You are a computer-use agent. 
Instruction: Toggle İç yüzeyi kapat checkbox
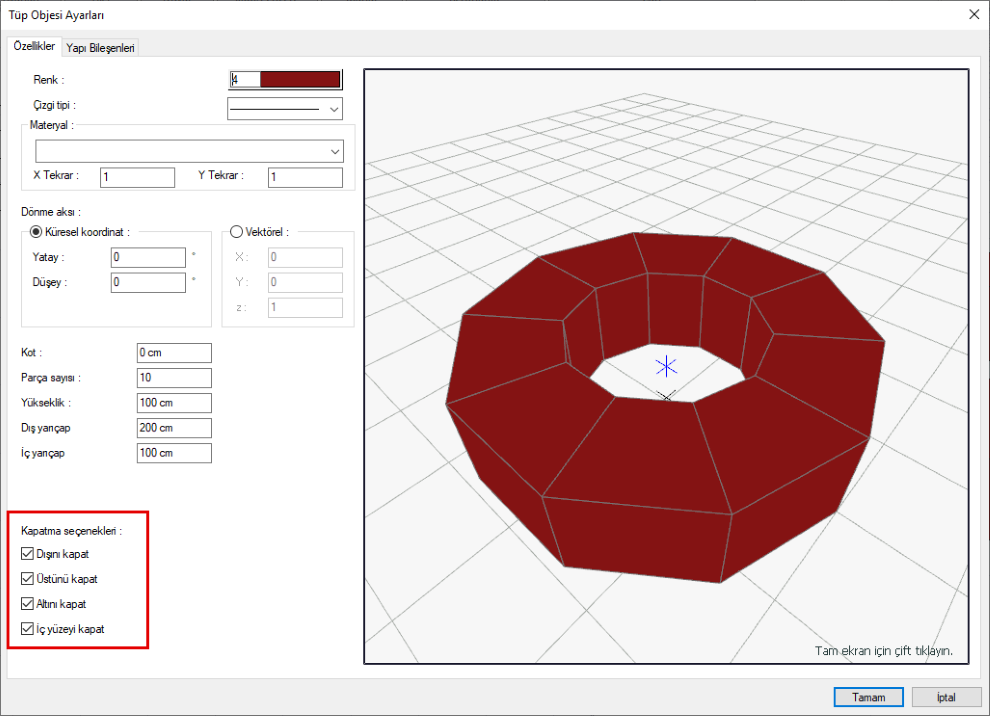tap(27, 629)
